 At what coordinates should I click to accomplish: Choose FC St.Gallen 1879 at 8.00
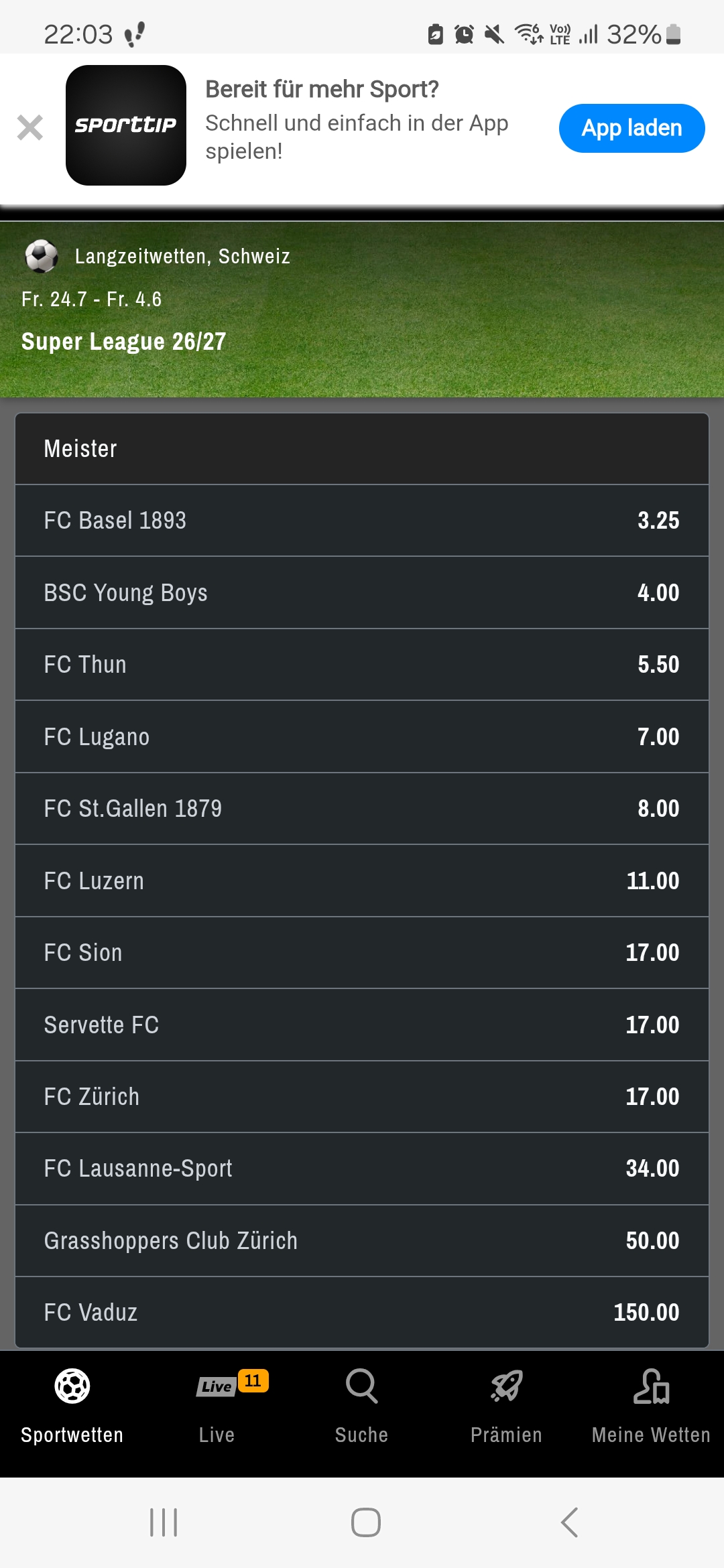[362, 809]
